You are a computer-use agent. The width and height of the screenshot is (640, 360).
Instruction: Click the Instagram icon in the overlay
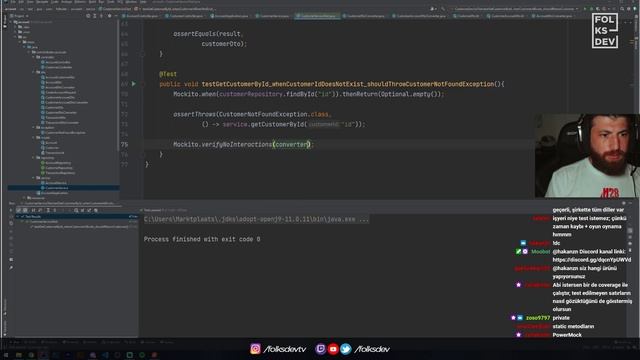(256, 349)
